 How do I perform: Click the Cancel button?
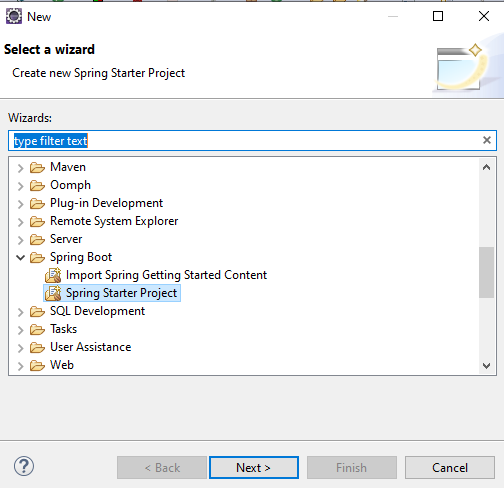[450, 467]
